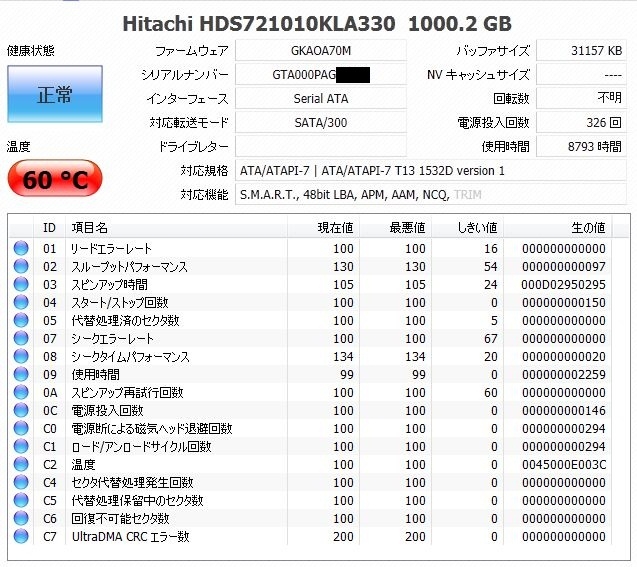Image resolution: width=637 pixels, height=567 pixels.
Task: Click the buffer size field 31157 KB
Action: 581,51
